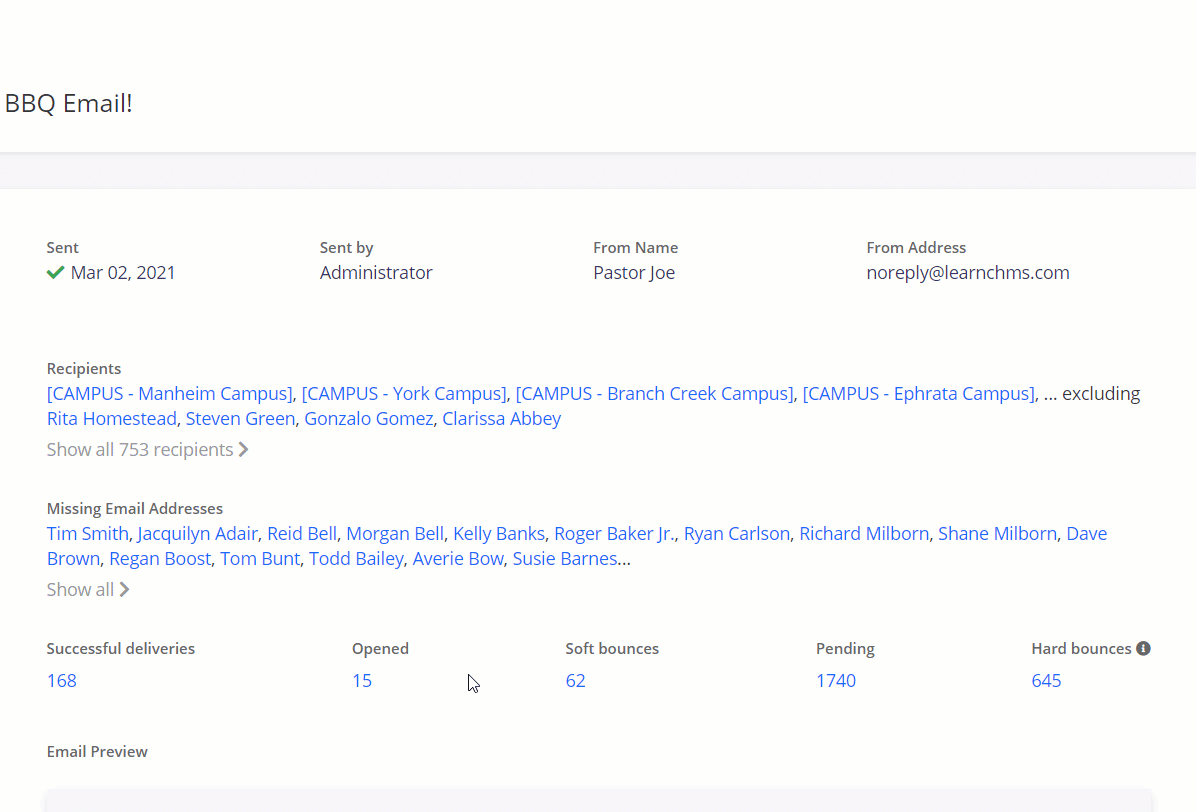The height and width of the screenshot is (812, 1196).
Task: View the 62 soft bounces
Action: (575, 681)
